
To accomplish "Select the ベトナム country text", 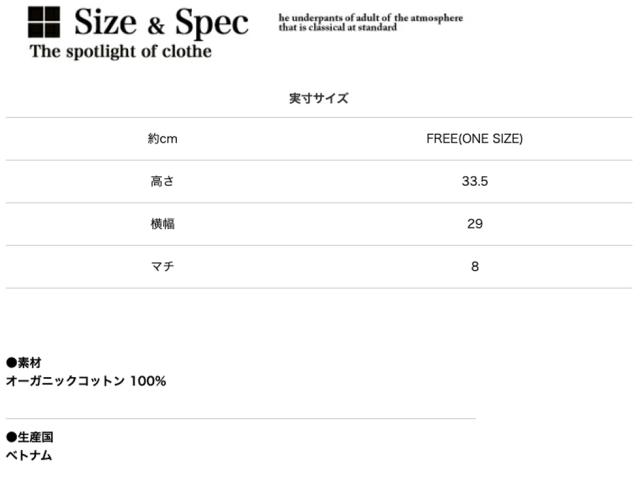I will tap(29, 456).
